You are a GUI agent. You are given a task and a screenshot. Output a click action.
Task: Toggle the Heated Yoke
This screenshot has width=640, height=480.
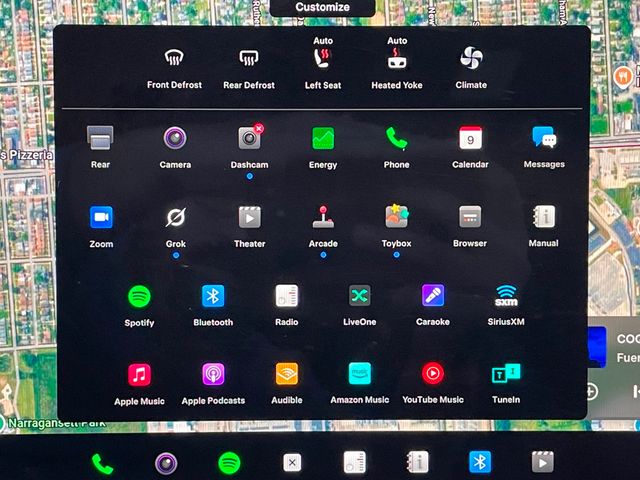(397, 59)
